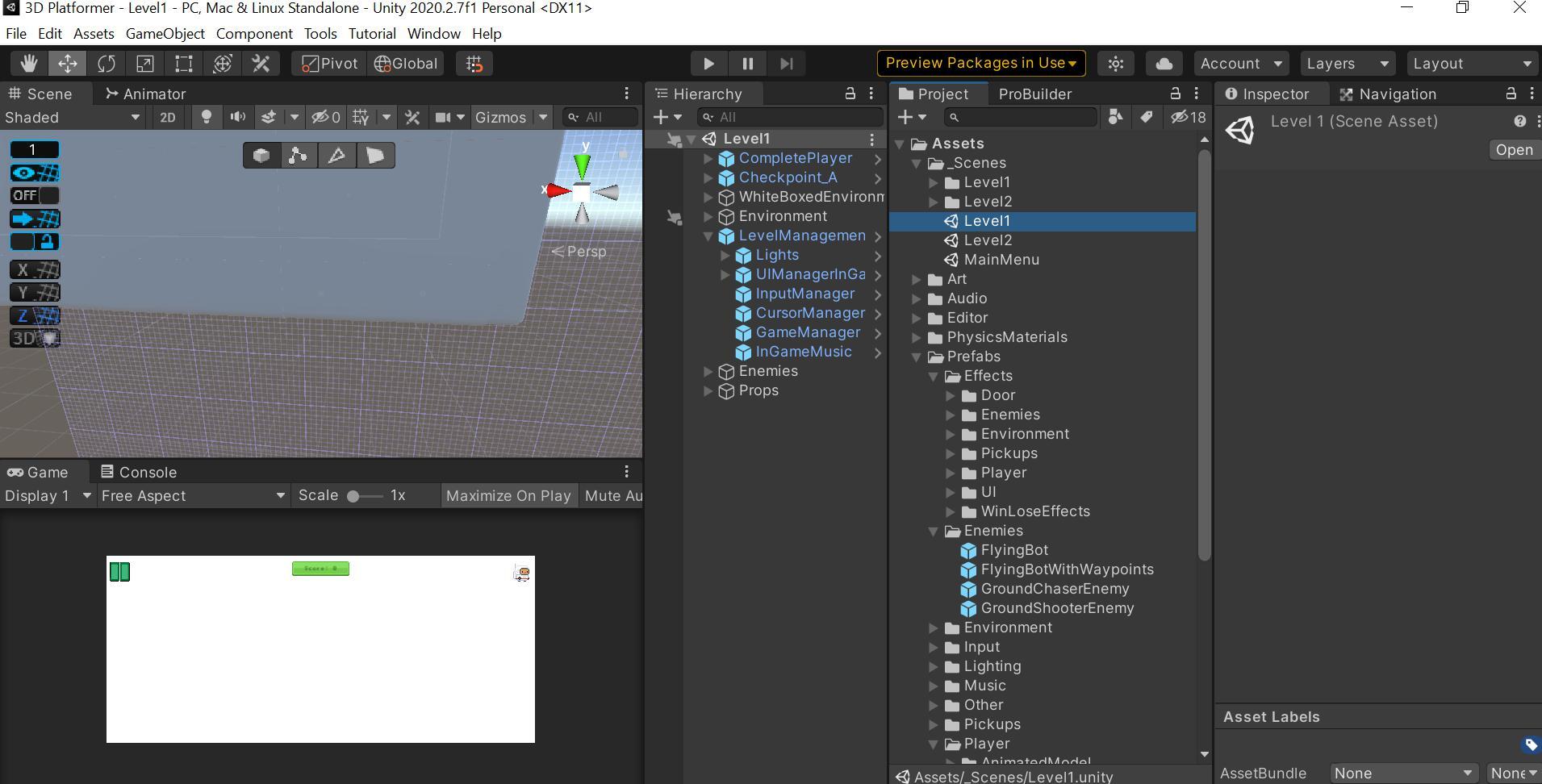The height and width of the screenshot is (784, 1542).
Task: Select the Rotate tool
Action: coord(107,64)
